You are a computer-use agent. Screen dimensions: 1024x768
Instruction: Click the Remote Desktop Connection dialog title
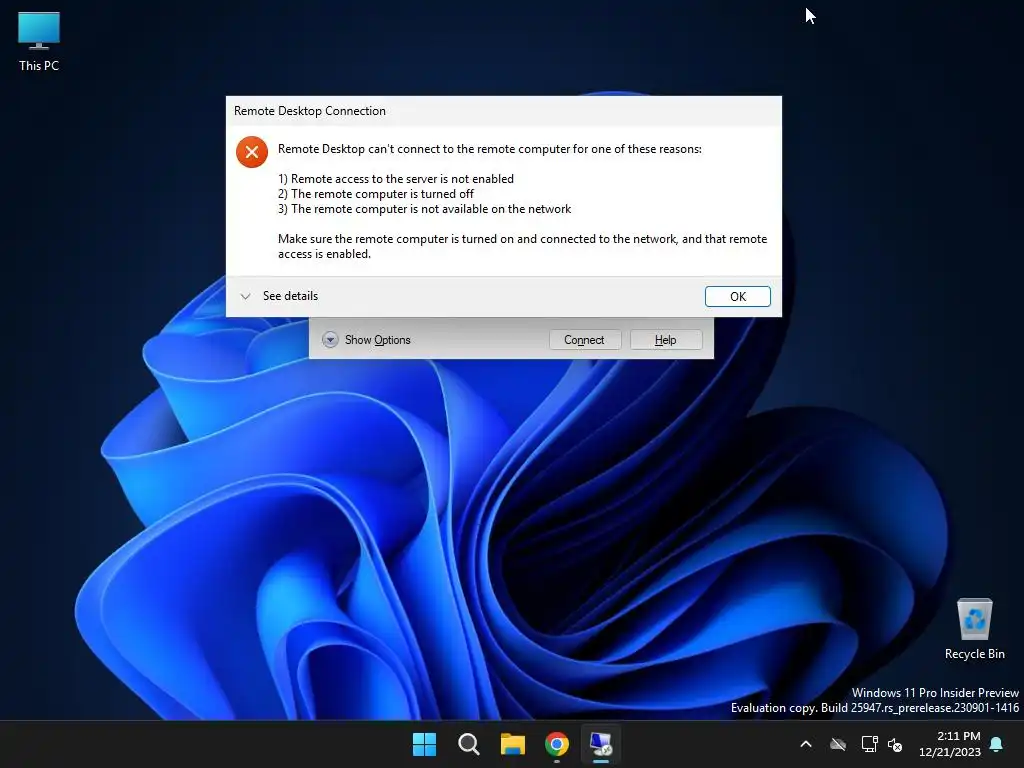310,111
